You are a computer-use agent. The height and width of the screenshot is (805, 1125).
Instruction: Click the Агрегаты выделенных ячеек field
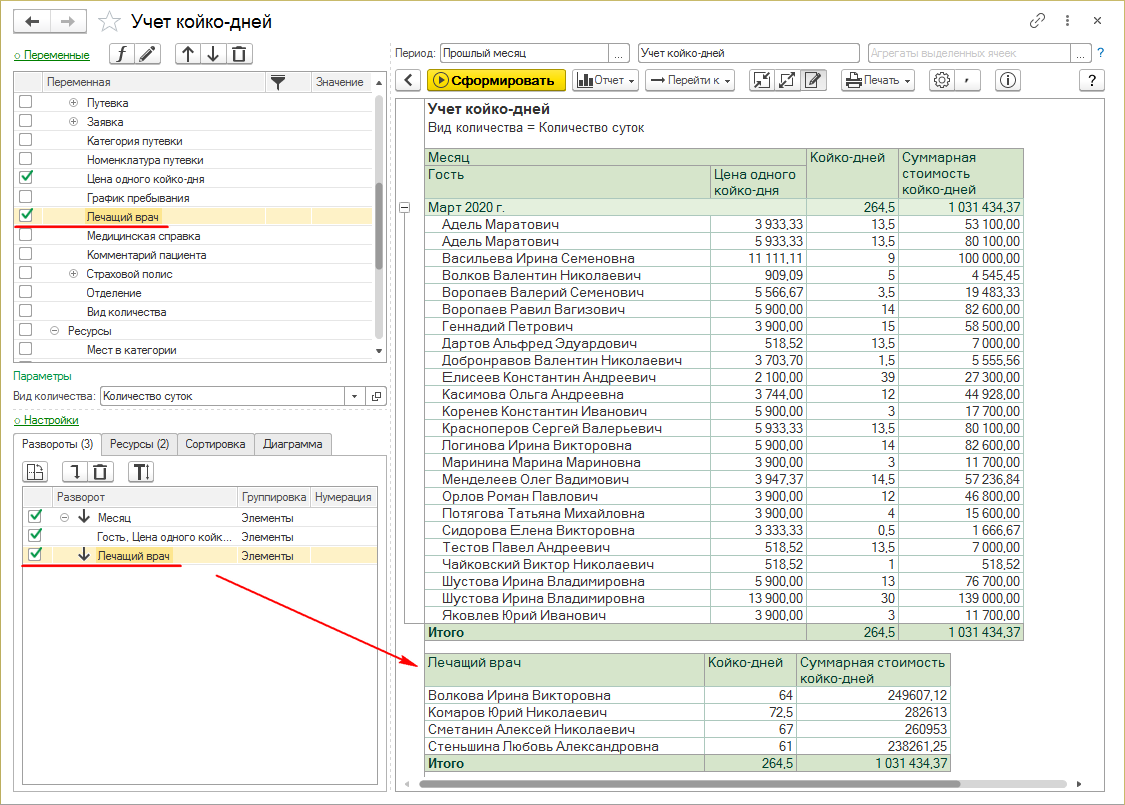(x=967, y=53)
